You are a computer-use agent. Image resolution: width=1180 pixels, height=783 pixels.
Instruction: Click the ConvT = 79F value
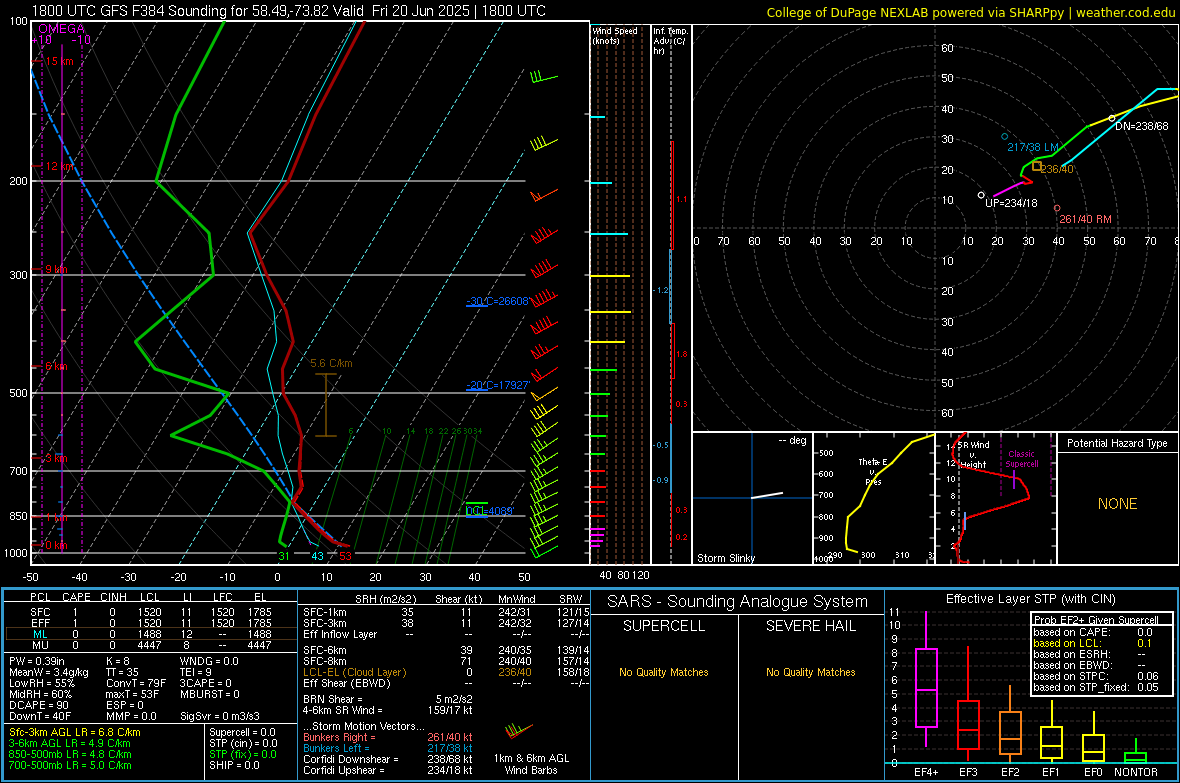[x=136, y=684]
